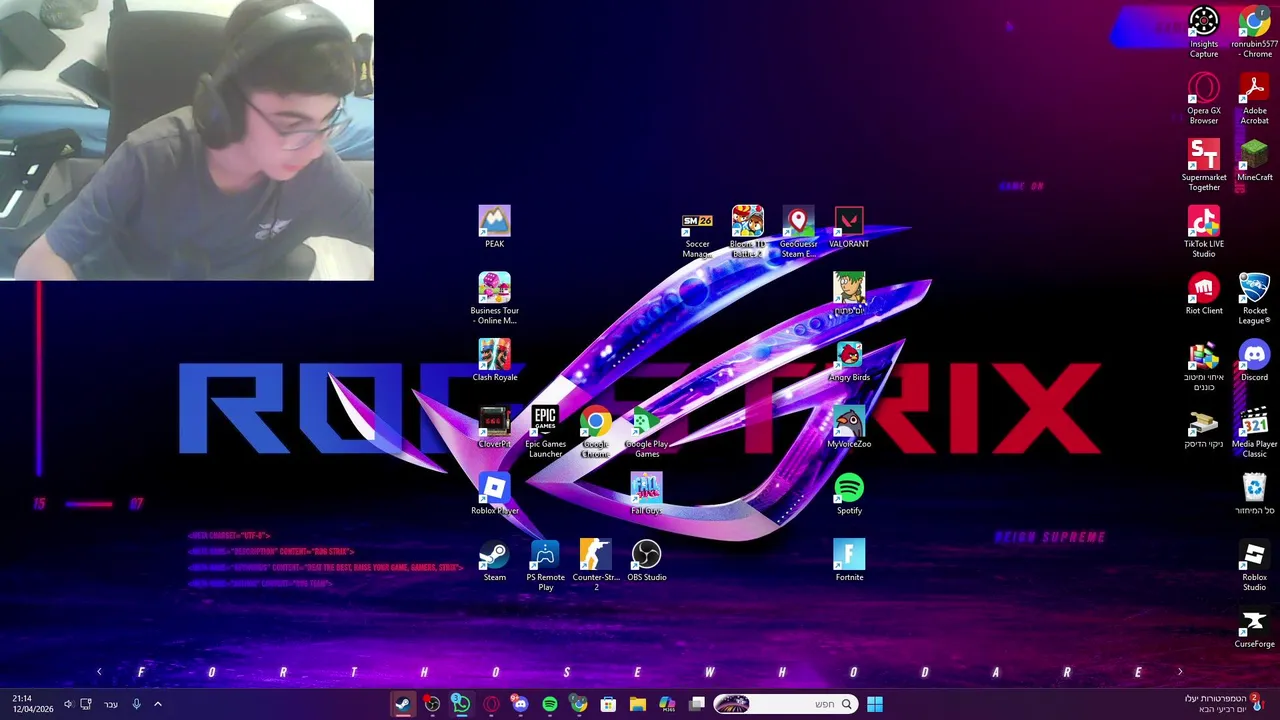This screenshot has height=720, width=1280.
Task: Launch Fall Guys from the desktop
Action: pos(646,494)
